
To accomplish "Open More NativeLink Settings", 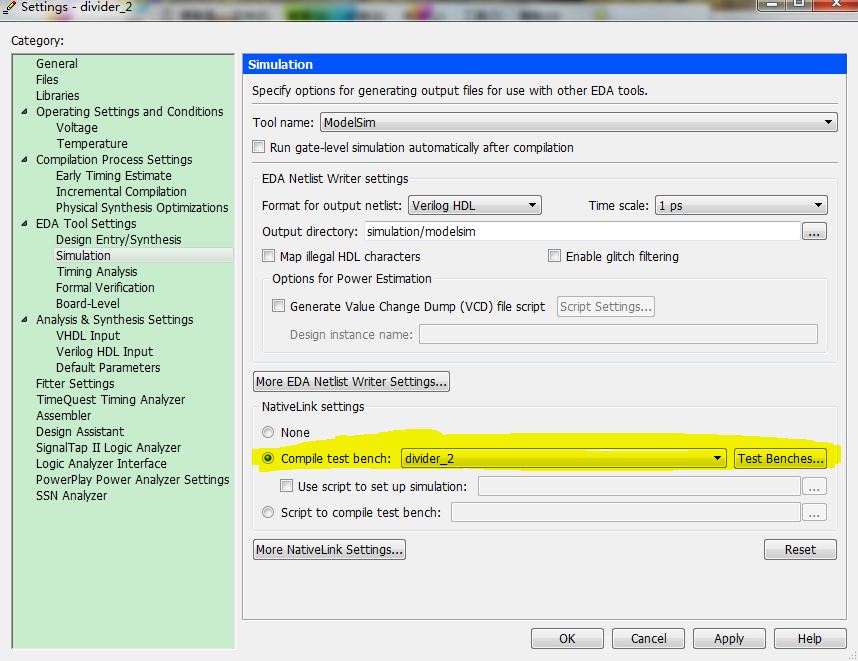I will click(x=329, y=549).
